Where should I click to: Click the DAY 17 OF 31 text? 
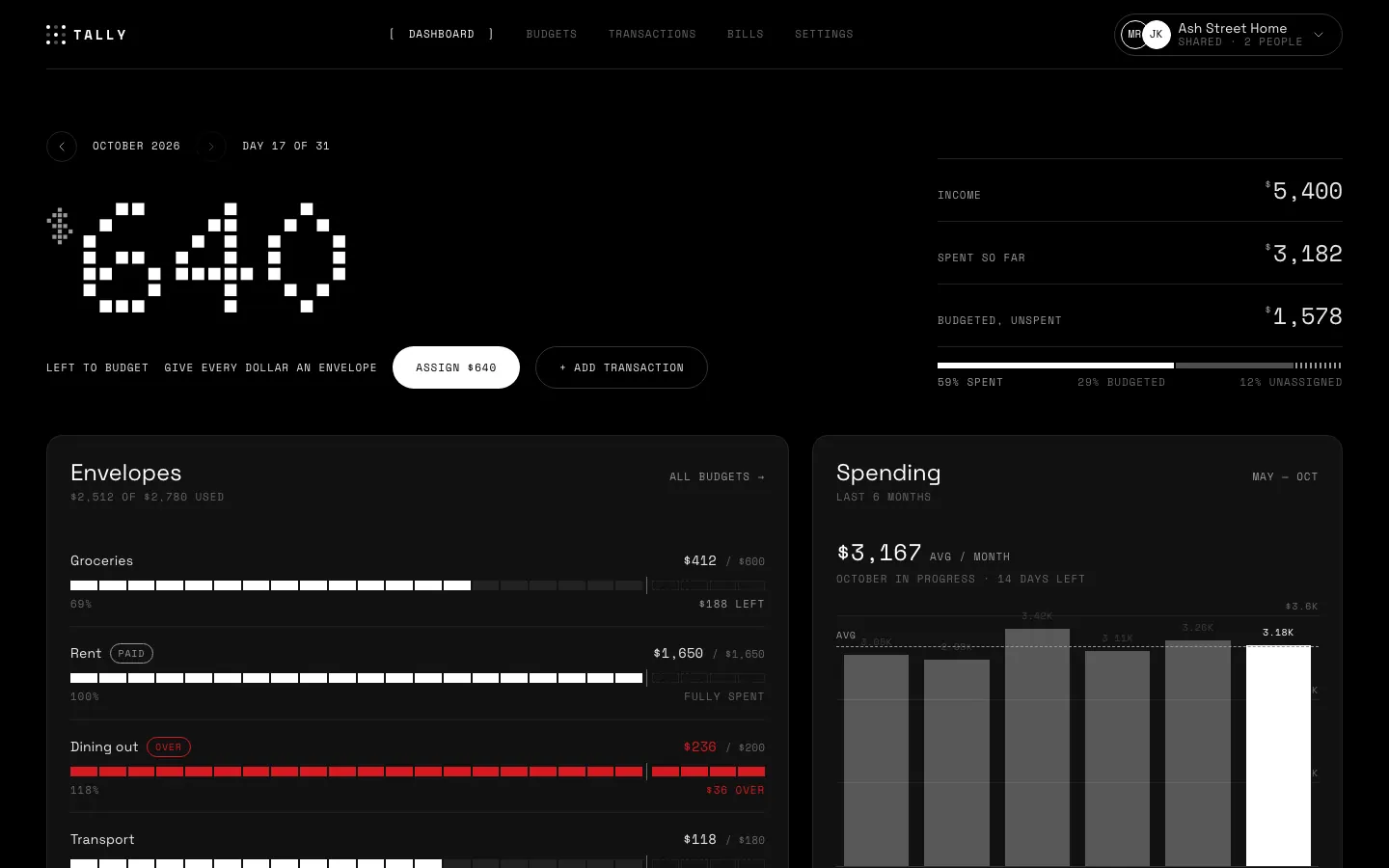pos(286,147)
